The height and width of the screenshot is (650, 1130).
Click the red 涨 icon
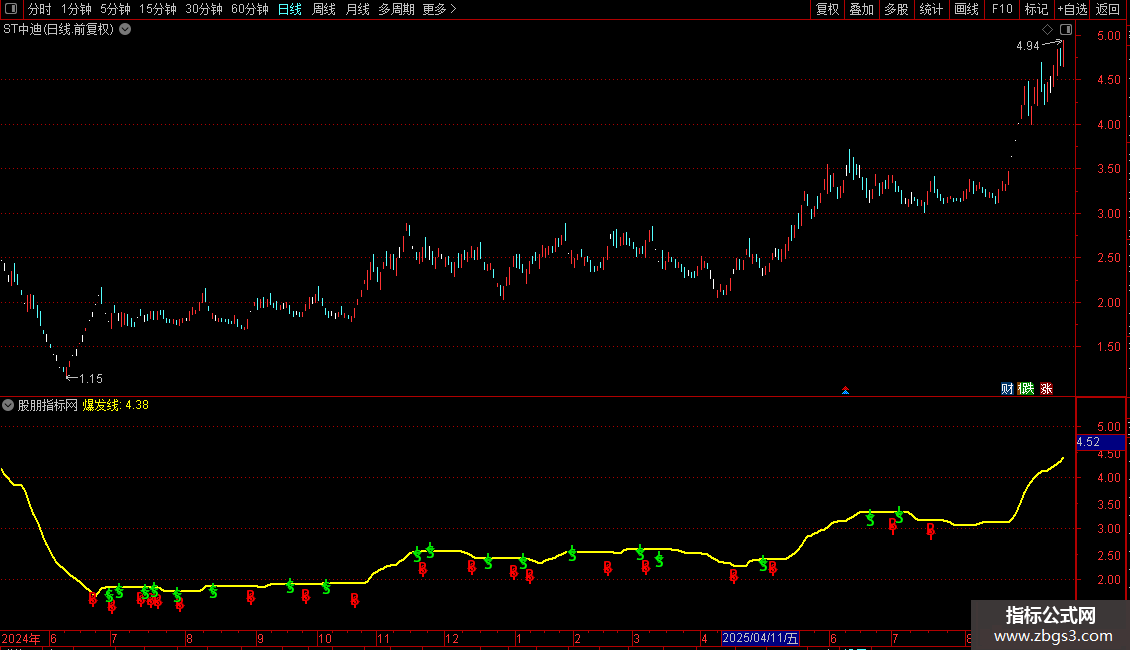click(x=1046, y=388)
